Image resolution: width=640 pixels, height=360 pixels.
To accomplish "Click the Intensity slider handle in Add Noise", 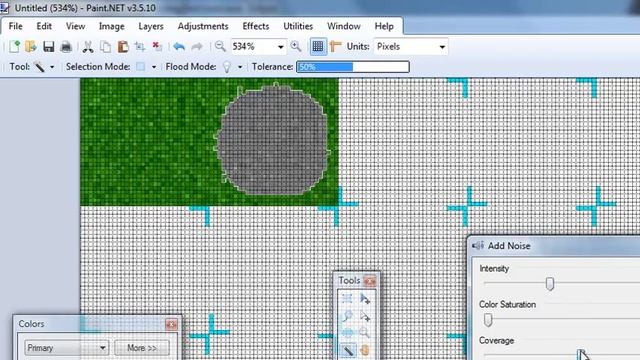I will coord(550,284).
